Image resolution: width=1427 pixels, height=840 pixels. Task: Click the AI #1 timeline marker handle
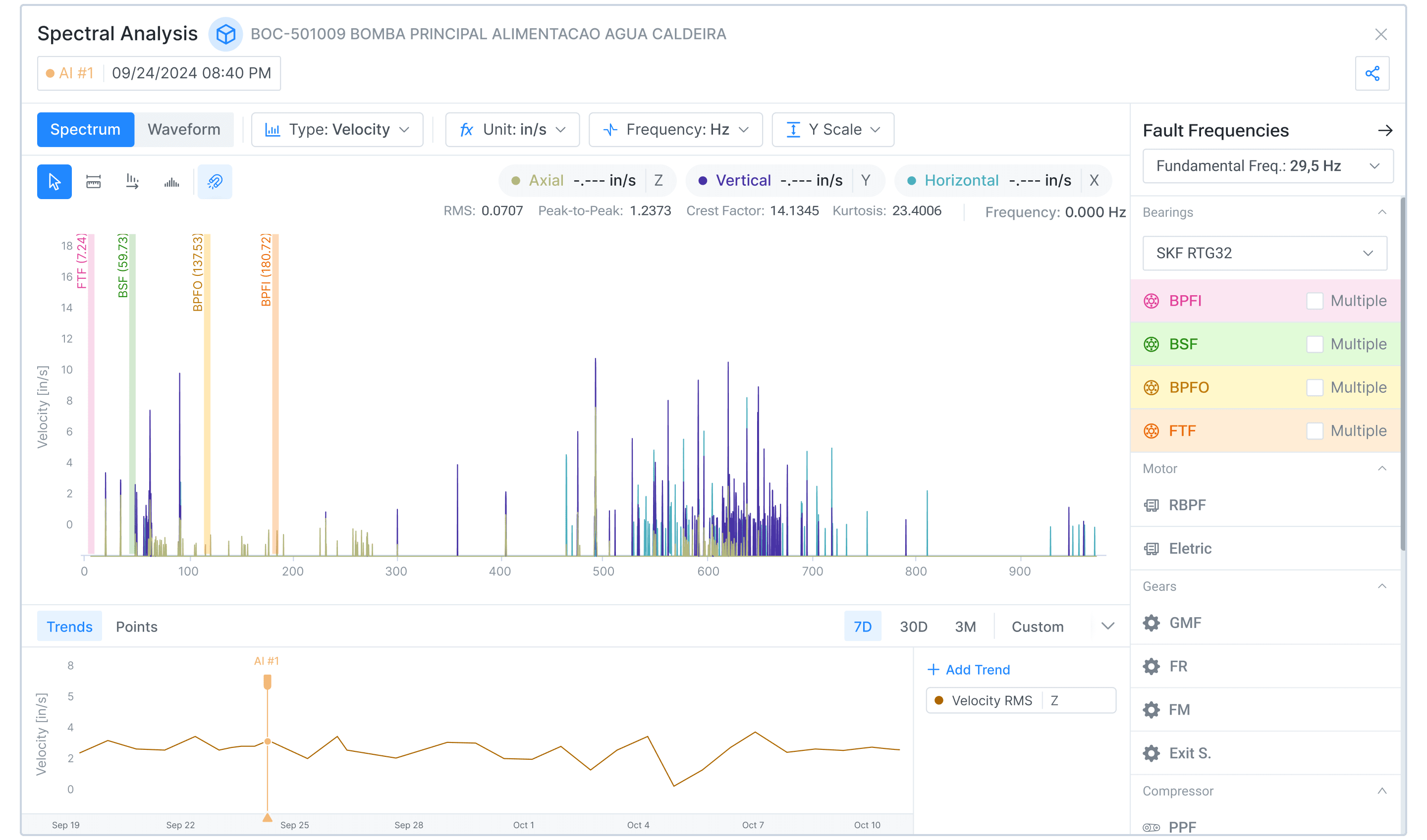[x=267, y=682]
